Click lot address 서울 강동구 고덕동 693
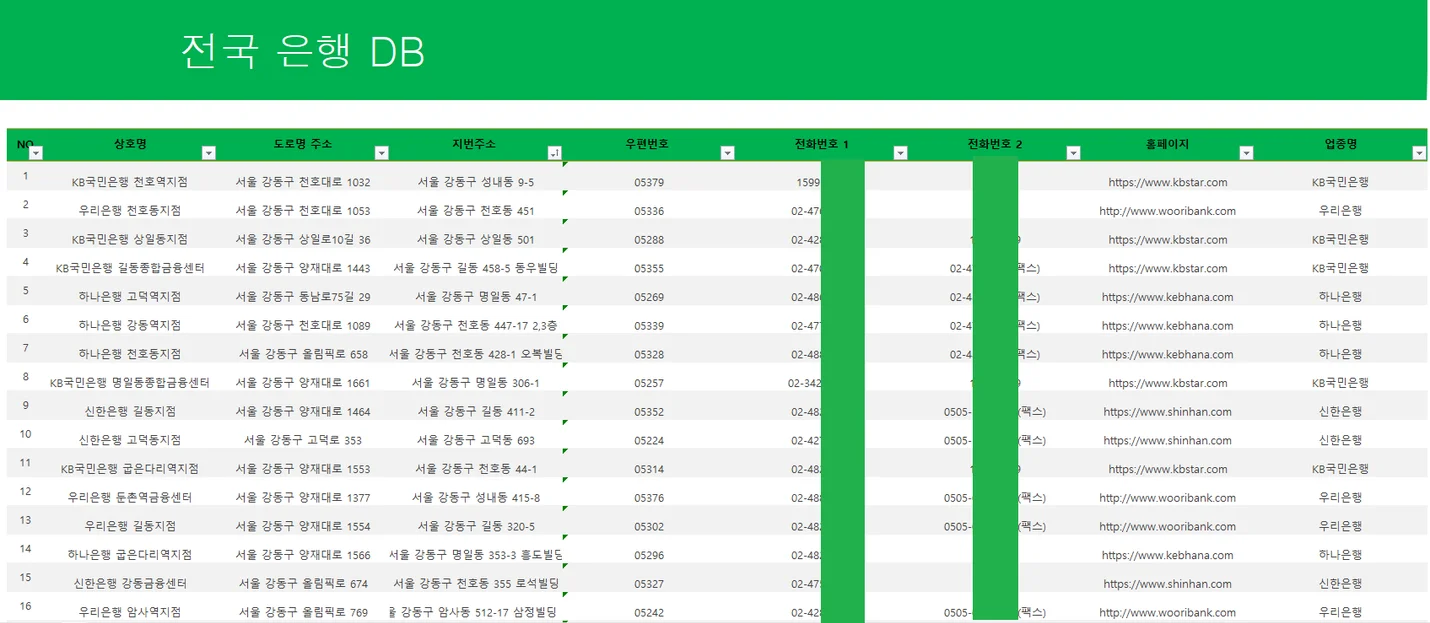 coord(476,440)
